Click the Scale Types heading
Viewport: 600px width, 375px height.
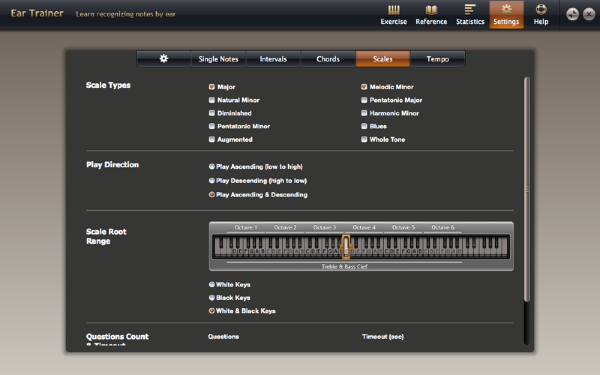(x=108, y=85)
